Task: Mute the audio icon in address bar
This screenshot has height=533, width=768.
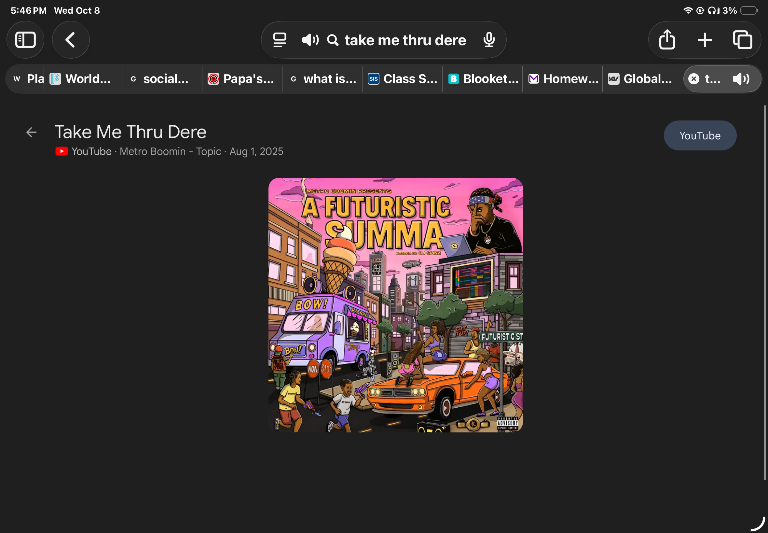Action: pyautogui.click(x=310, y=40)
